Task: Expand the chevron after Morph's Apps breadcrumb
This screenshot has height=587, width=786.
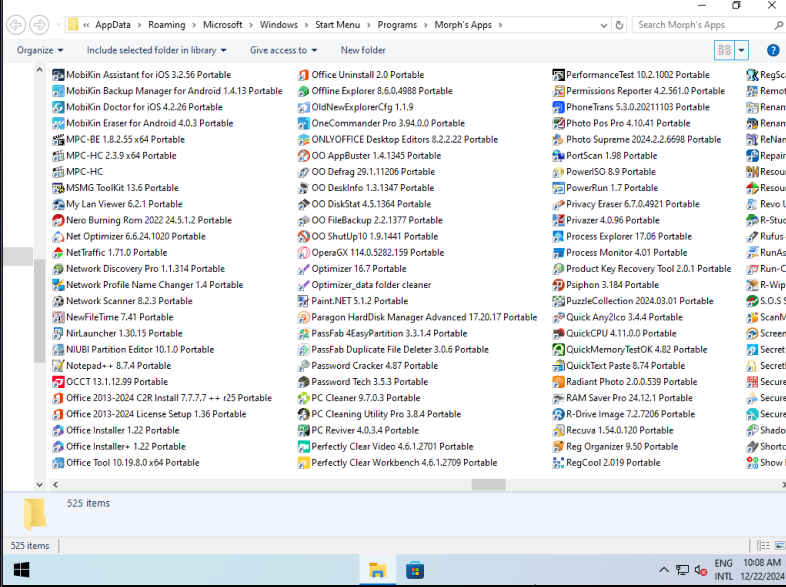Action: (500, 25)
